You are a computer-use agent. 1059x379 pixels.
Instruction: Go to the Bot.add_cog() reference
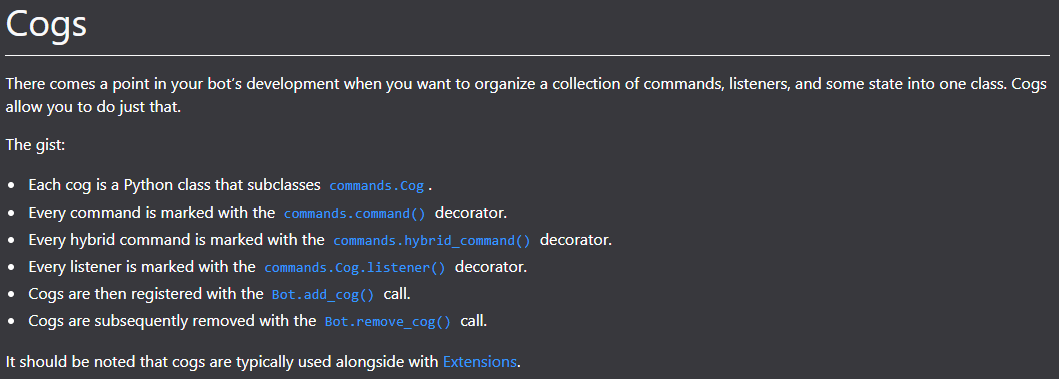tap(323, 295)
